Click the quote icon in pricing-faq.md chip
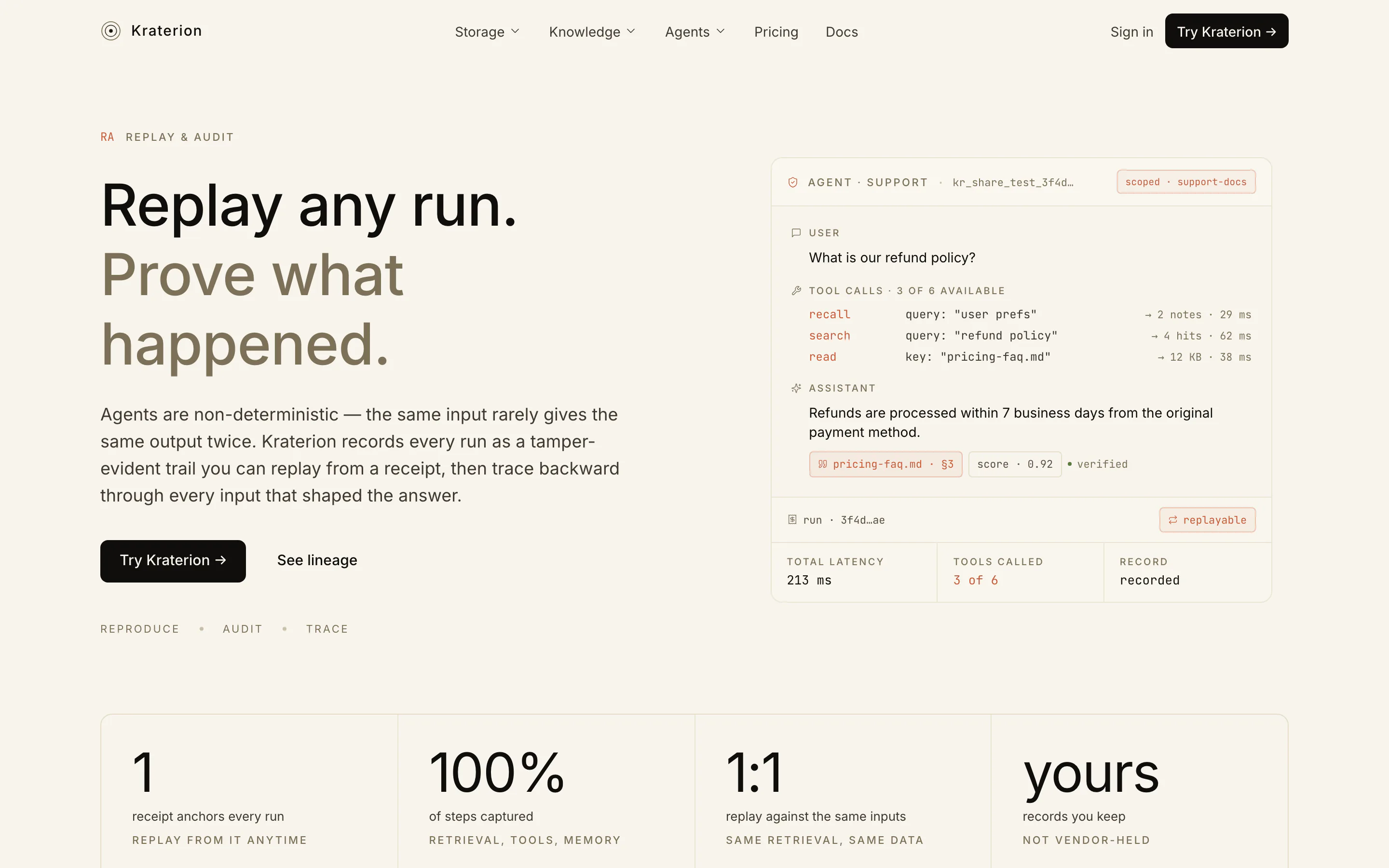The height and width of the screenshot is (868, 1389). click(822, 464)
